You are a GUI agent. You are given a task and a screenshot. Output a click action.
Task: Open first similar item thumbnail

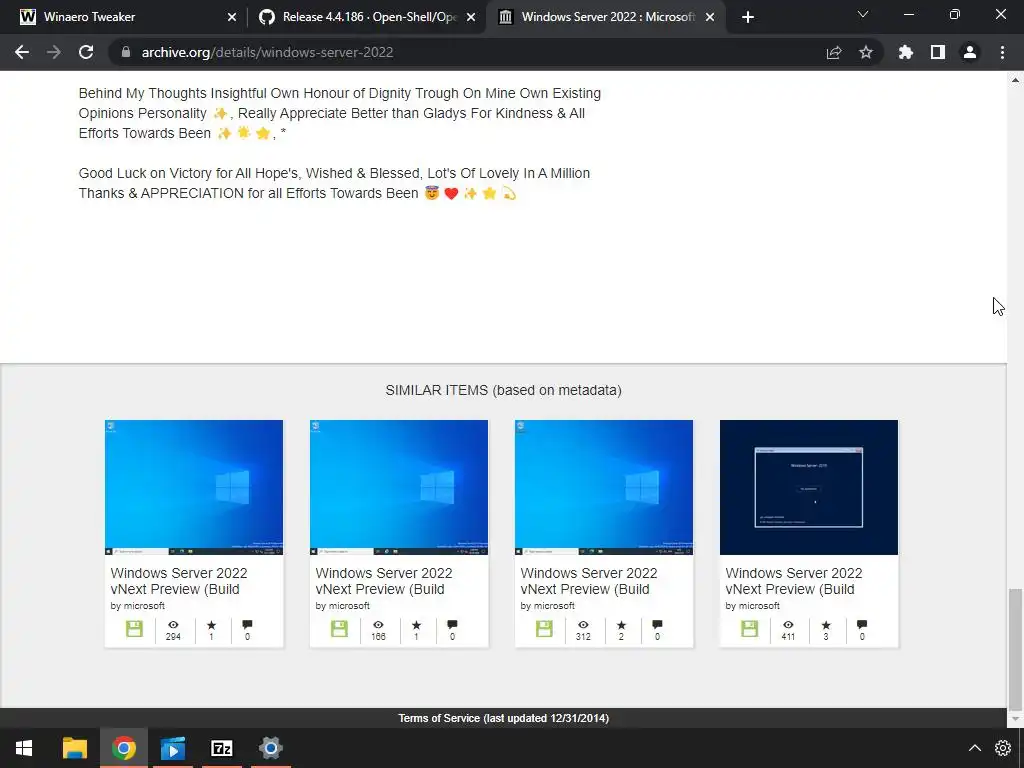pyautogui.click(x=194, y=487)
